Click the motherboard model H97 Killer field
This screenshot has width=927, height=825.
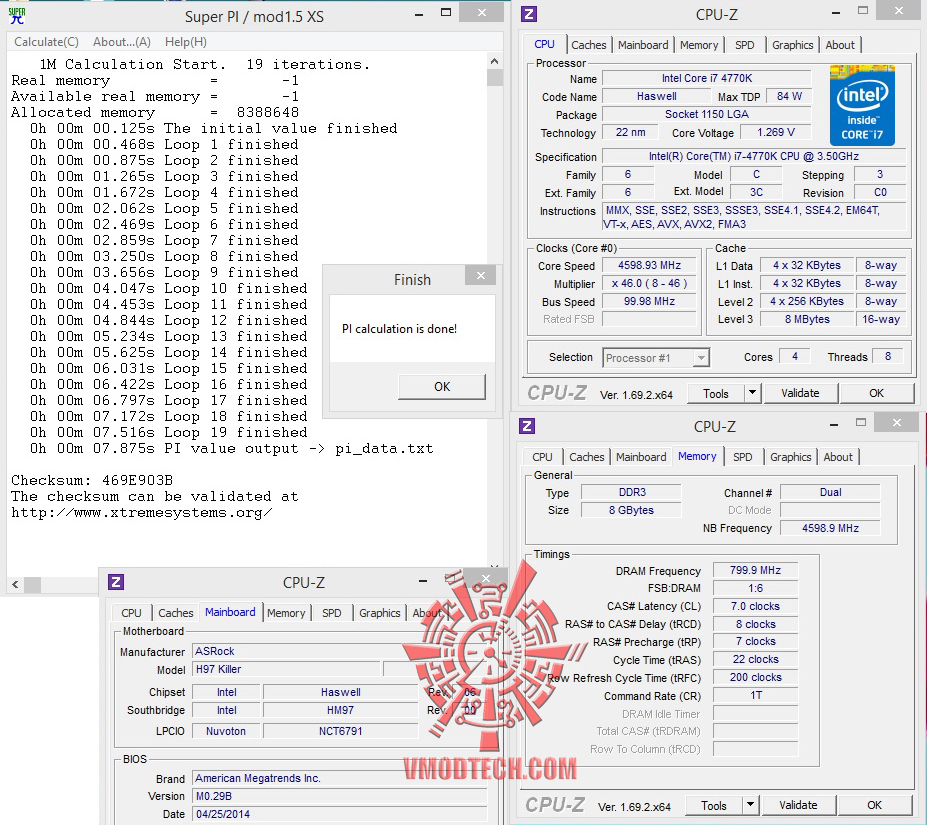coord(286,669)
